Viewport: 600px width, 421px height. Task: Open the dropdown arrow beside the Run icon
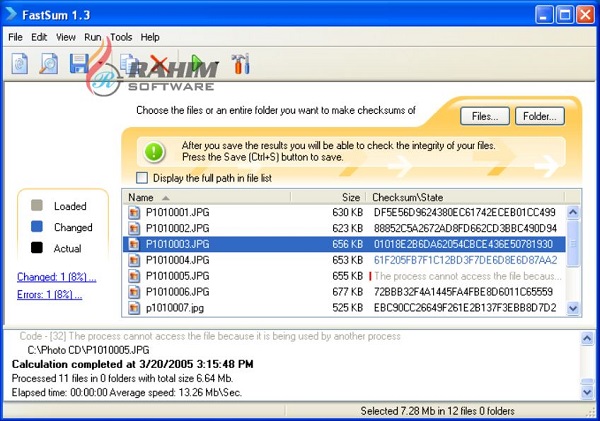coord(217,64)
